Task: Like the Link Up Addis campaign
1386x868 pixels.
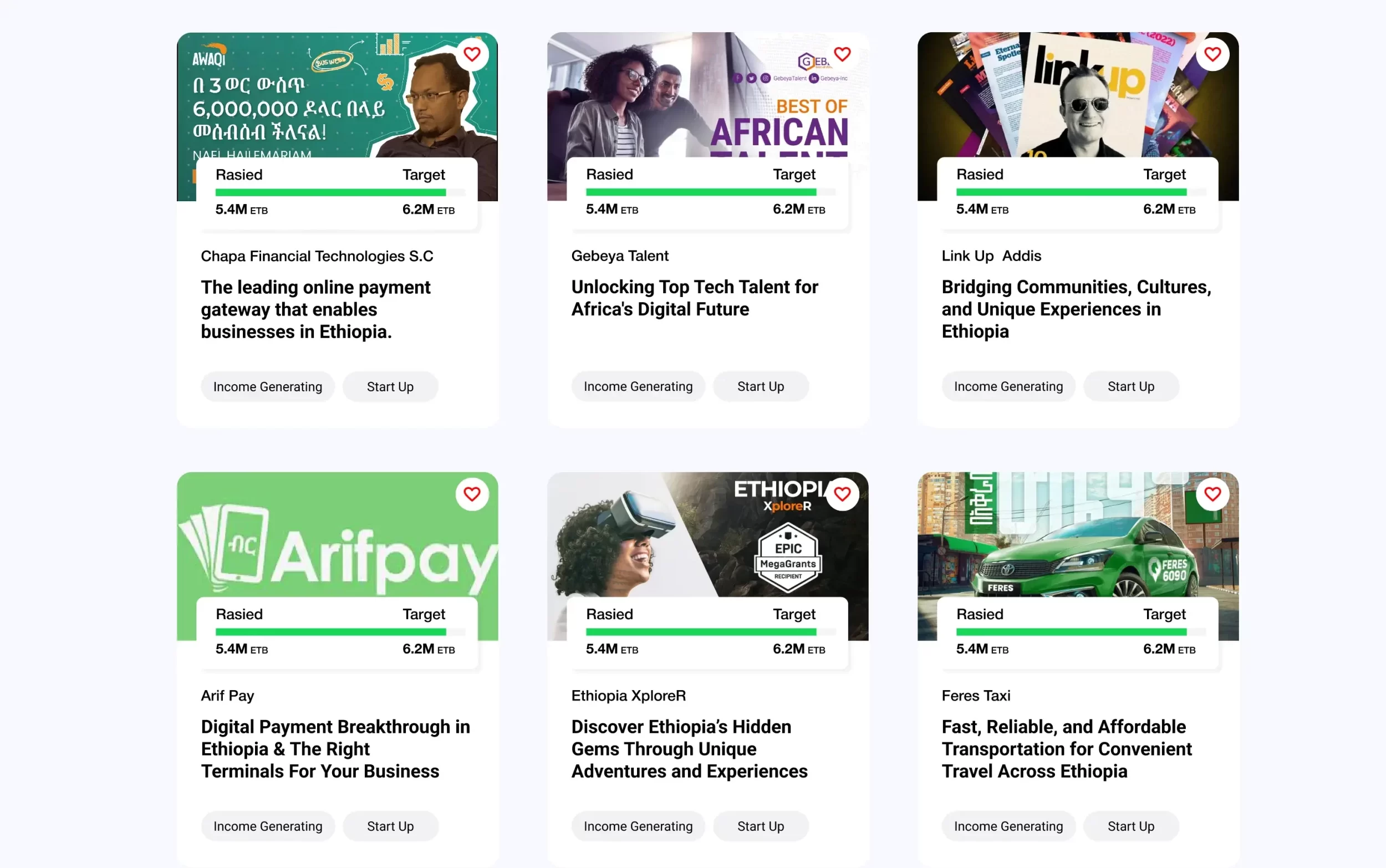Action: [1212, 54]
